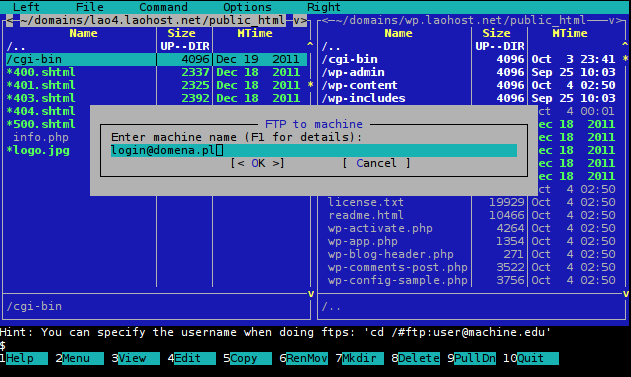631x377 pixels.
Task: Cancel the FTP to machine dialog
Action: pyautogui.click(x=376, y=163)
